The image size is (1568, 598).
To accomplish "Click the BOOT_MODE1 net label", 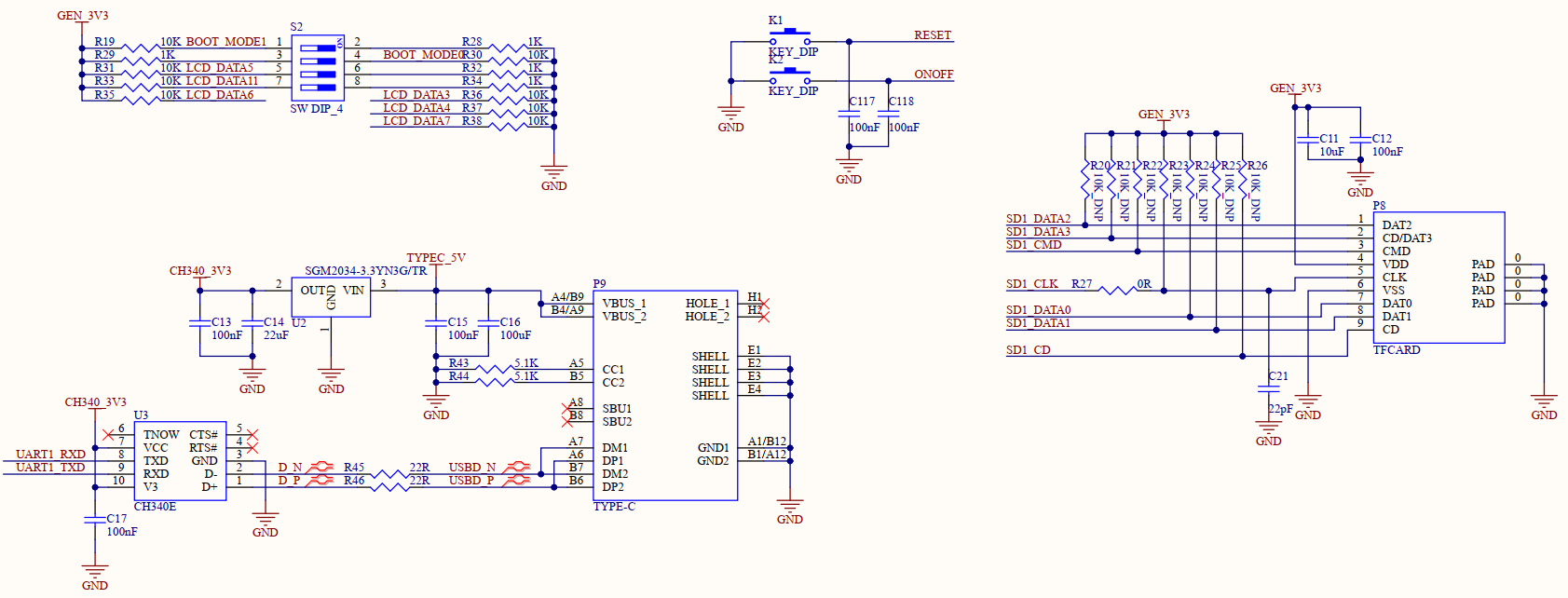I will point(225,42).
